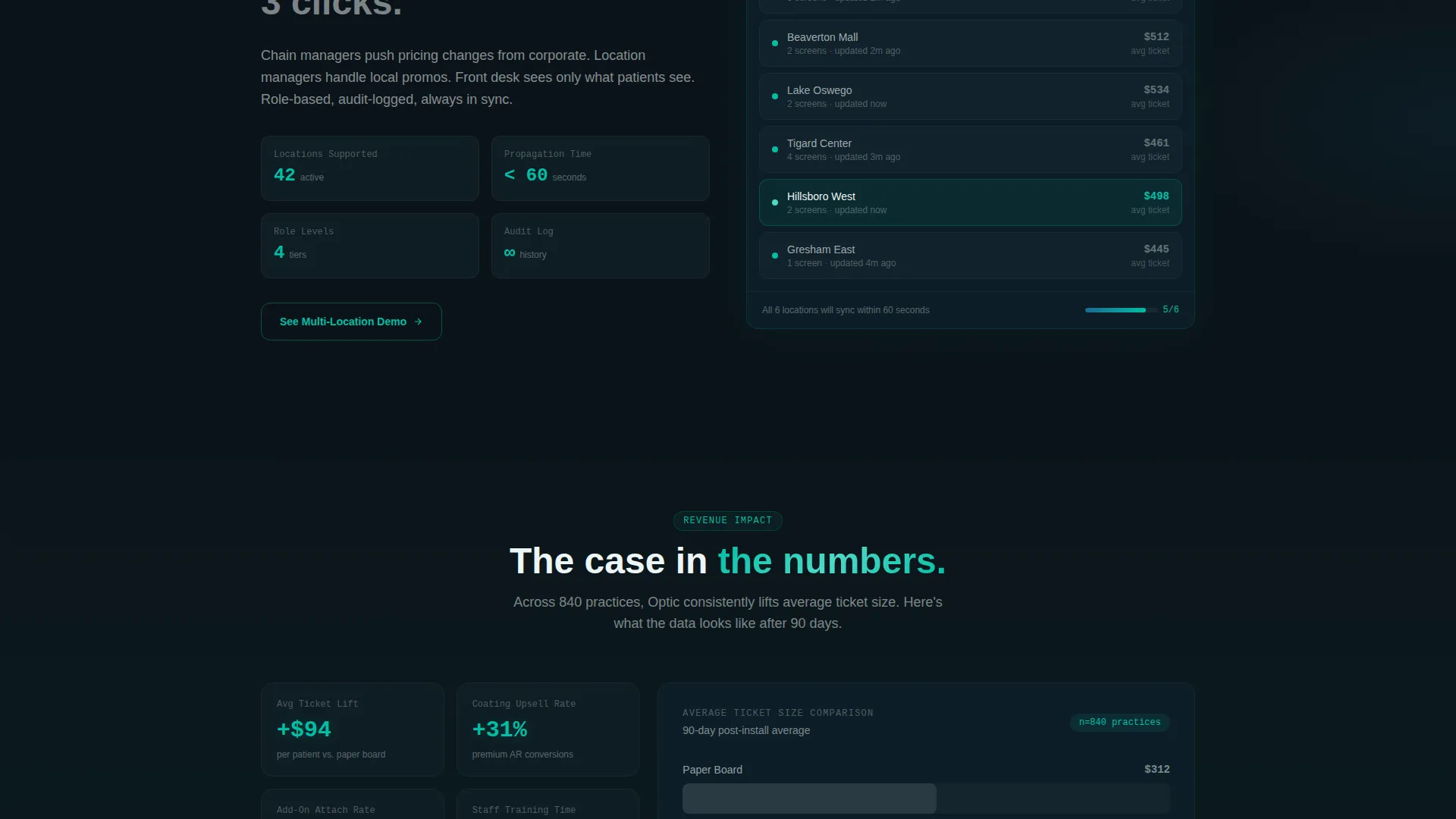Click the "Paper Board" label
Viewport: 1456px width, 819px height.
[712, 770]
